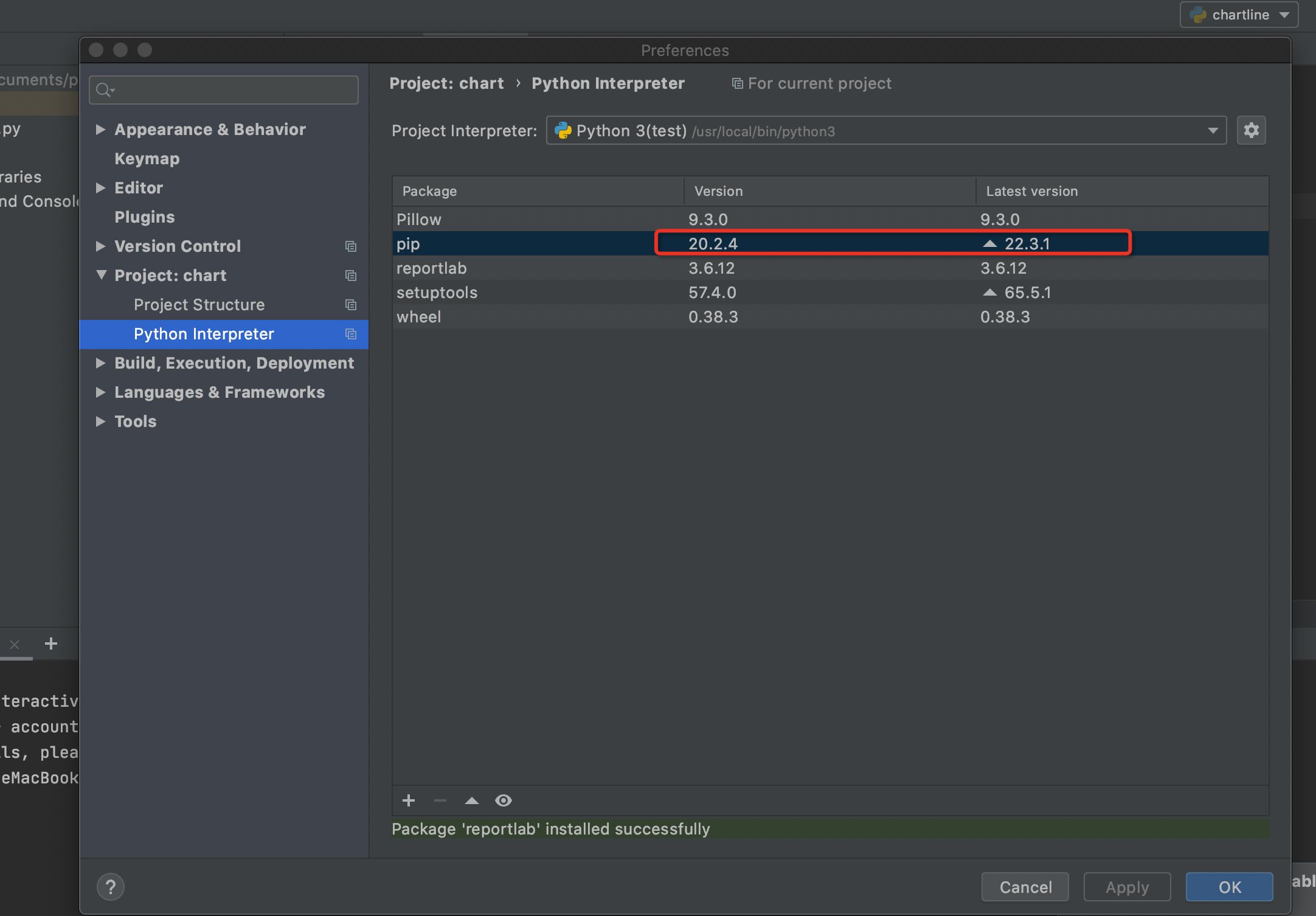This screenshot has width=1316, height=916.
Task: Click the copy icon beside Version Control
Action: click(x=351, y=246)
